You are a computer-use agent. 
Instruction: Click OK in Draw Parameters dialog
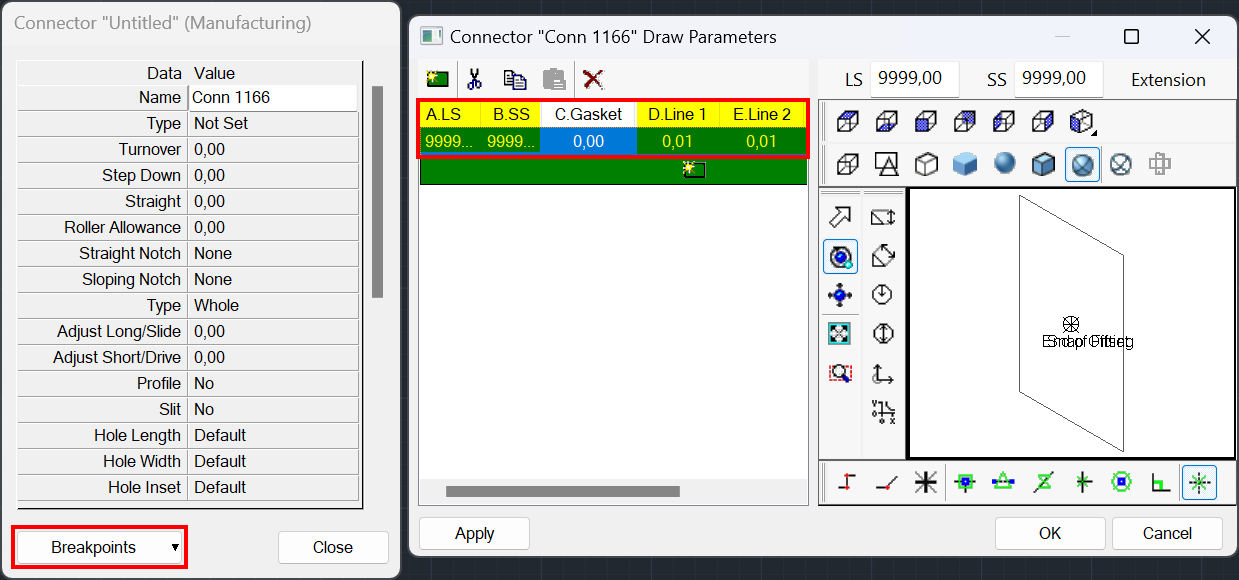[x=1050, y=533]
